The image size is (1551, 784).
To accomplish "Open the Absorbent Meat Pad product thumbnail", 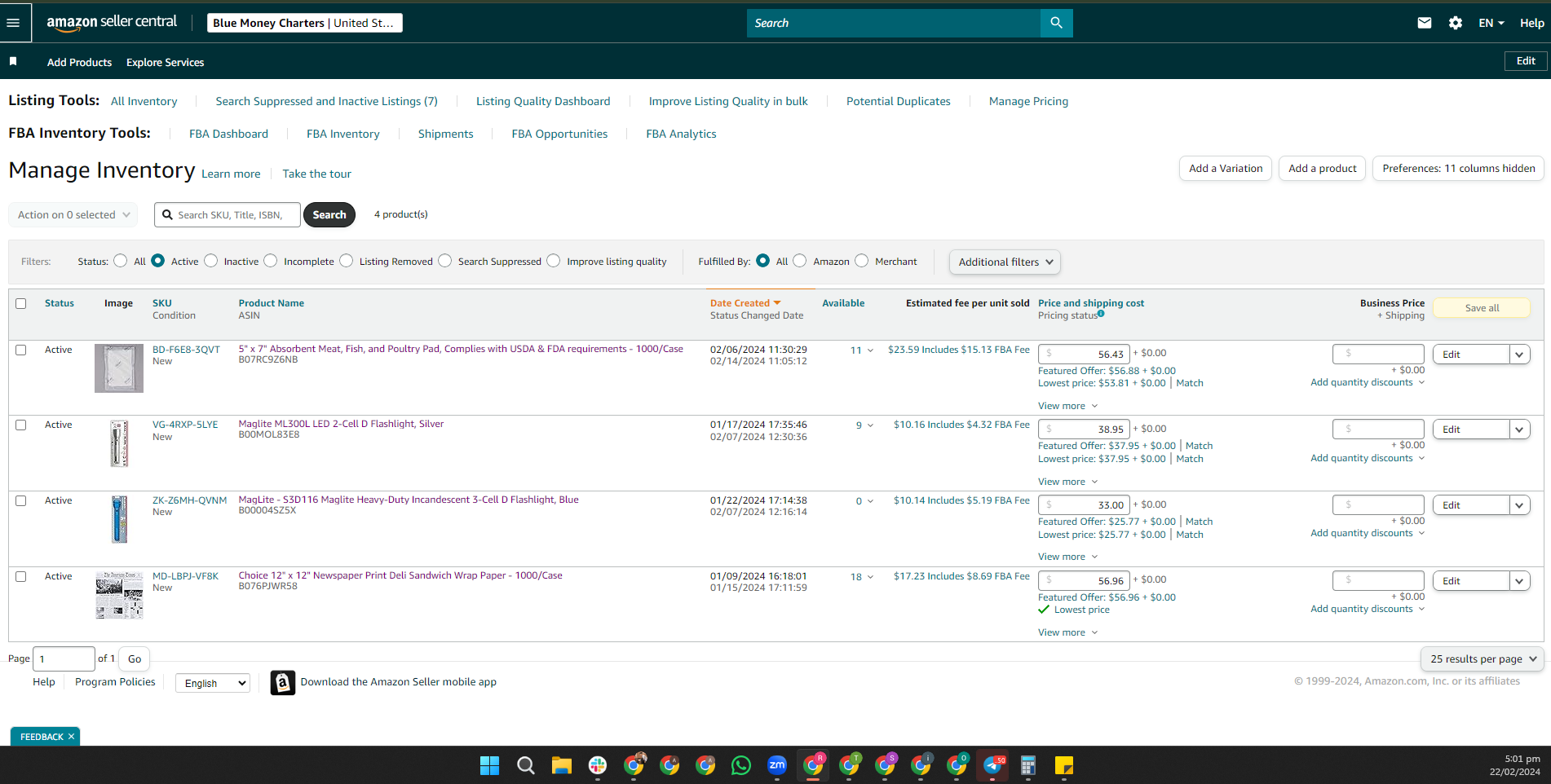I will click(119, 368).
